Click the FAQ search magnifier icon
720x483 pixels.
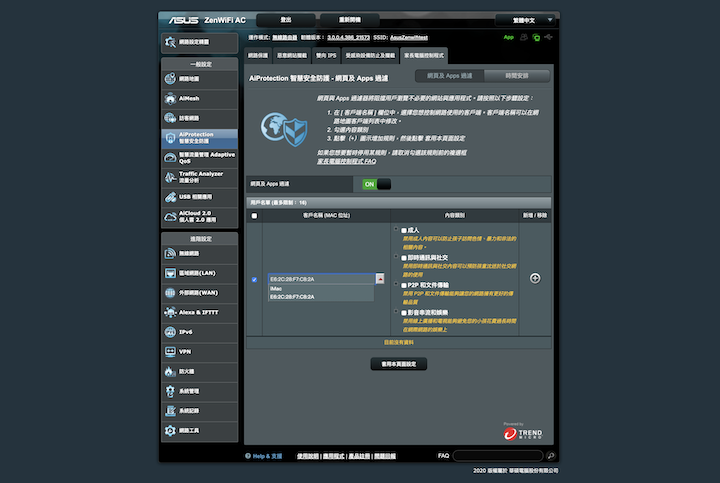tap(551, 455)
